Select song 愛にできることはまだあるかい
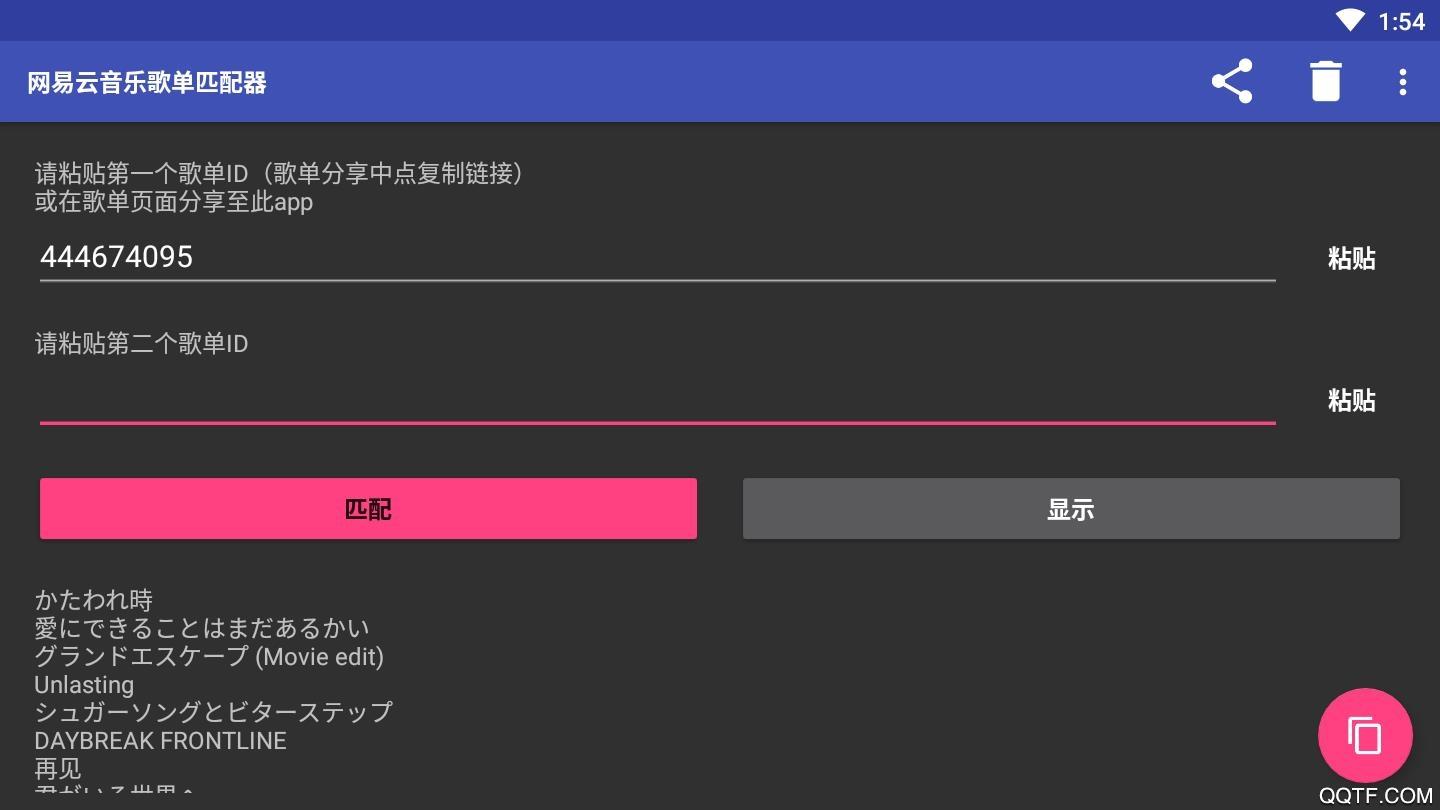 202,628
